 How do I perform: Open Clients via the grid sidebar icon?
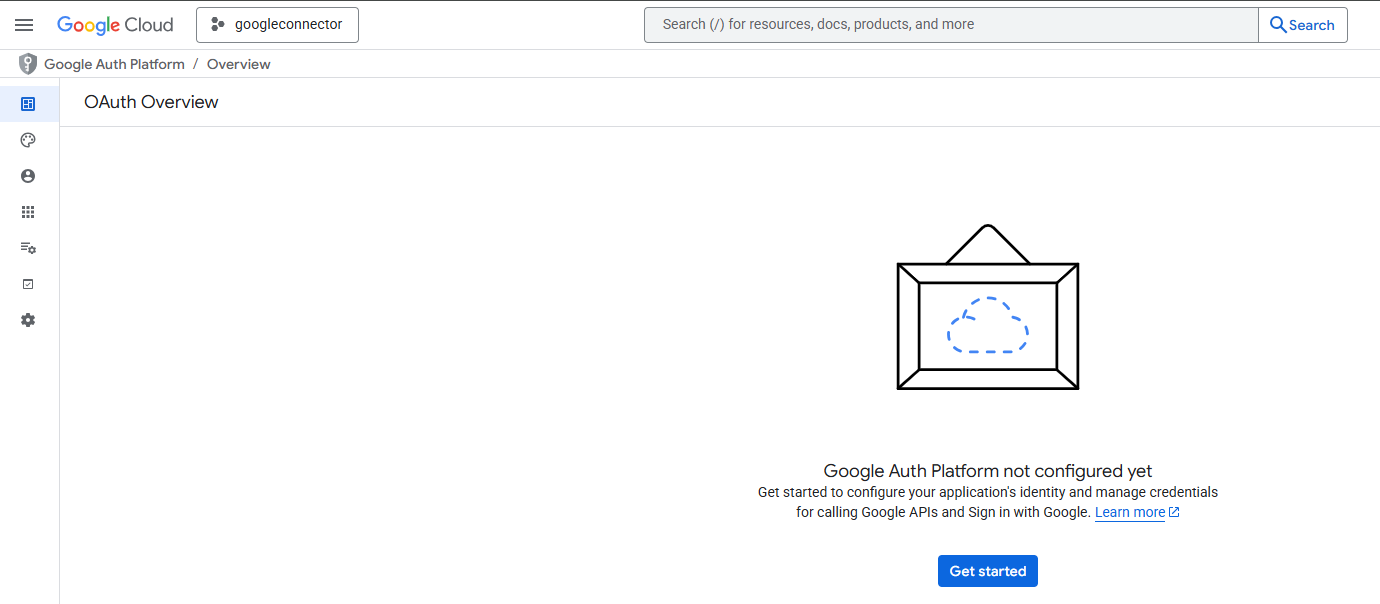click(x=28, y=212)
